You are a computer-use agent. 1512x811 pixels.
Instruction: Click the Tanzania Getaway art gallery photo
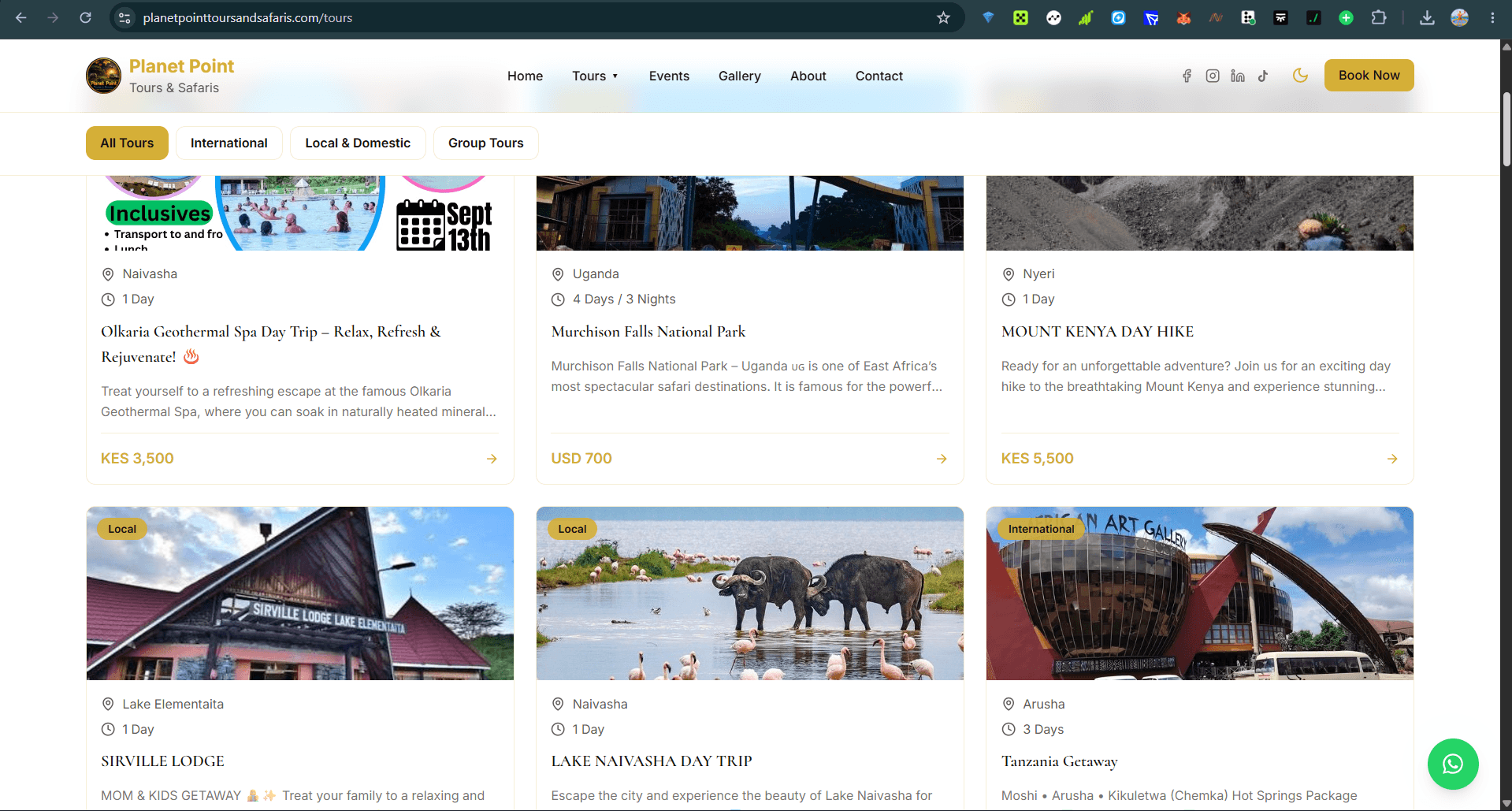1200,593
